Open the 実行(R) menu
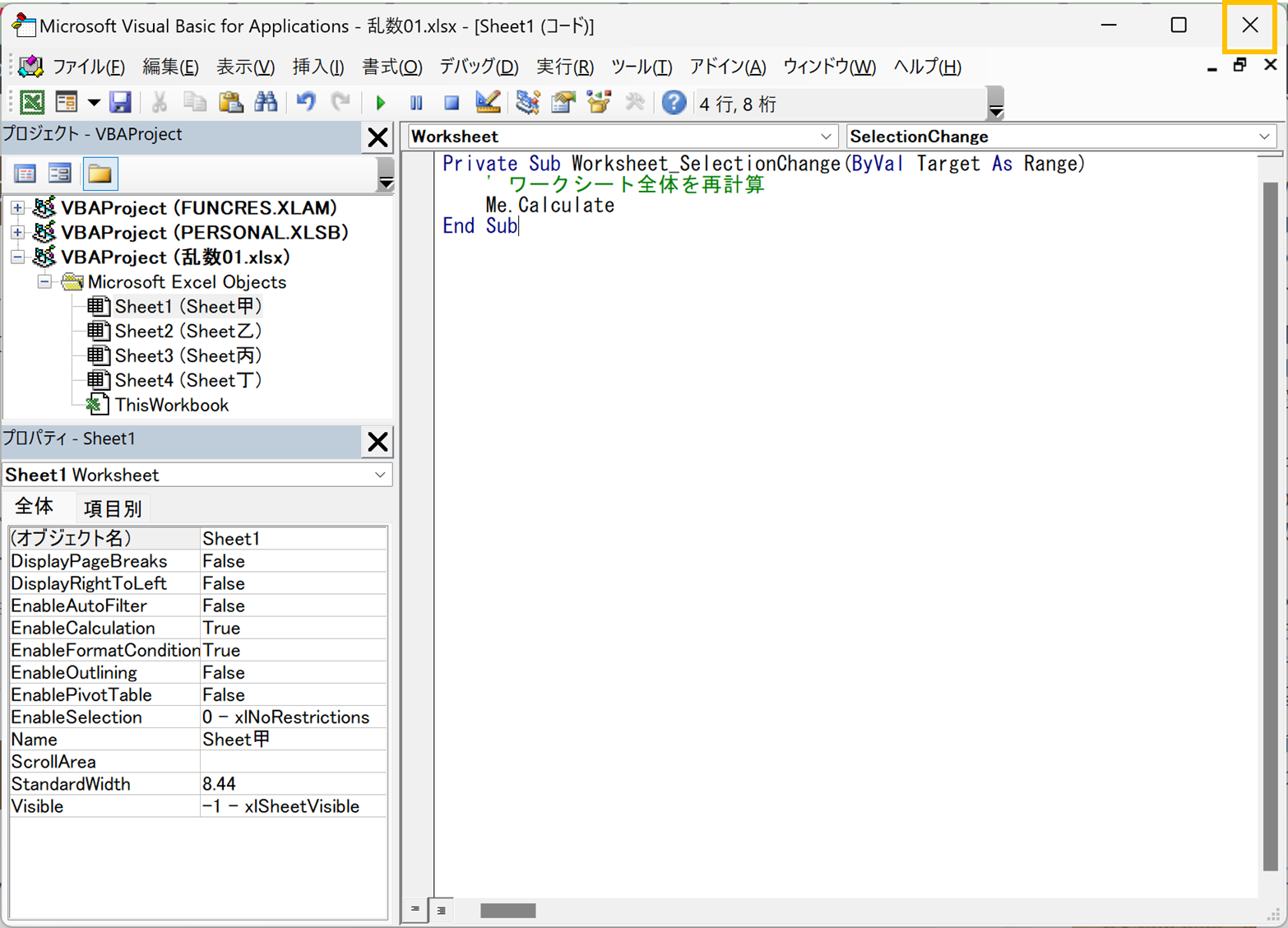This screenshot has height=928, width=1288. (565, 67)
